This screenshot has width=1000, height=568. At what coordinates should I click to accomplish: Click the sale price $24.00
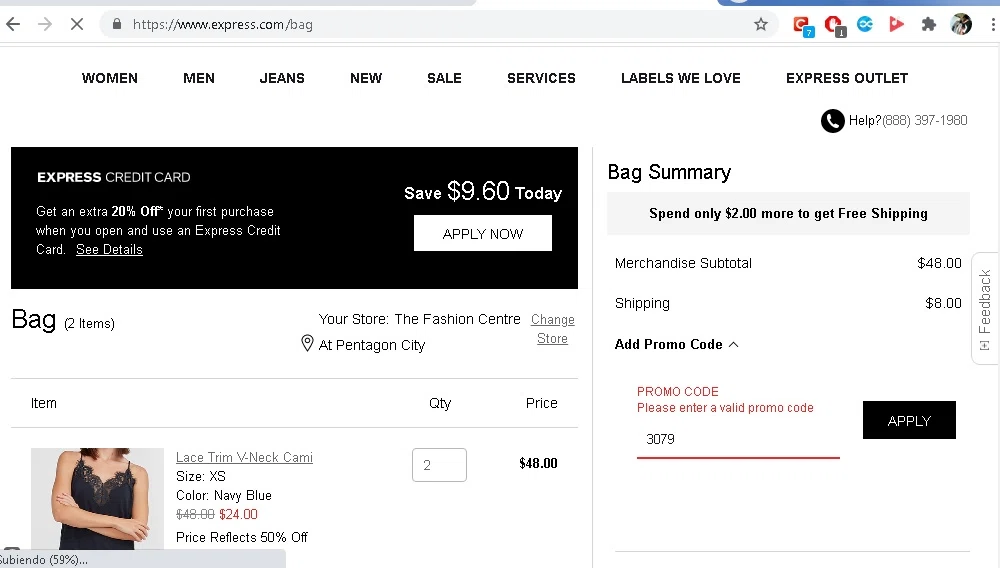point(238,514)
